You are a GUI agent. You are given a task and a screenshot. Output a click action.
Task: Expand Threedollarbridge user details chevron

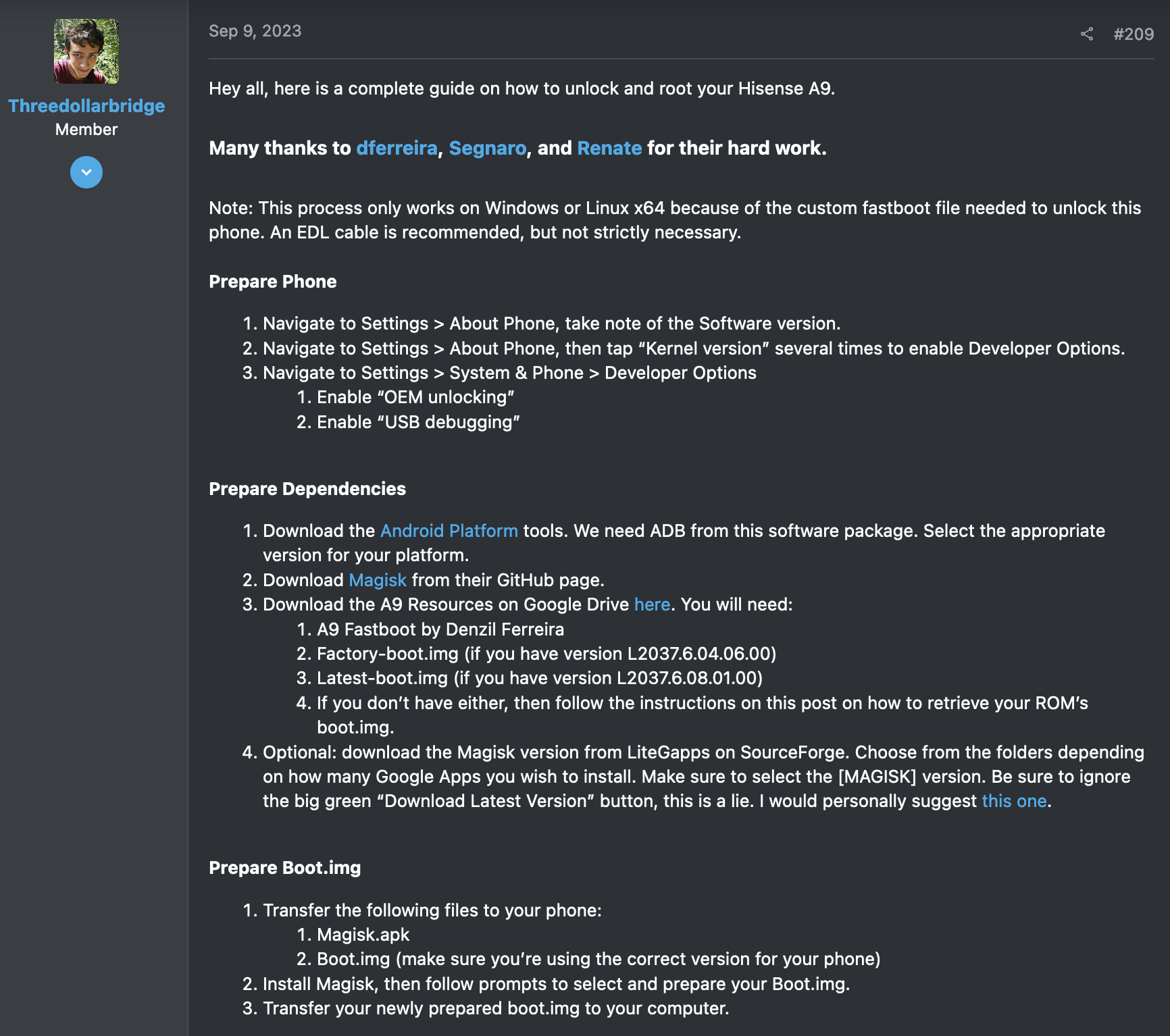(x=86, y=172)
